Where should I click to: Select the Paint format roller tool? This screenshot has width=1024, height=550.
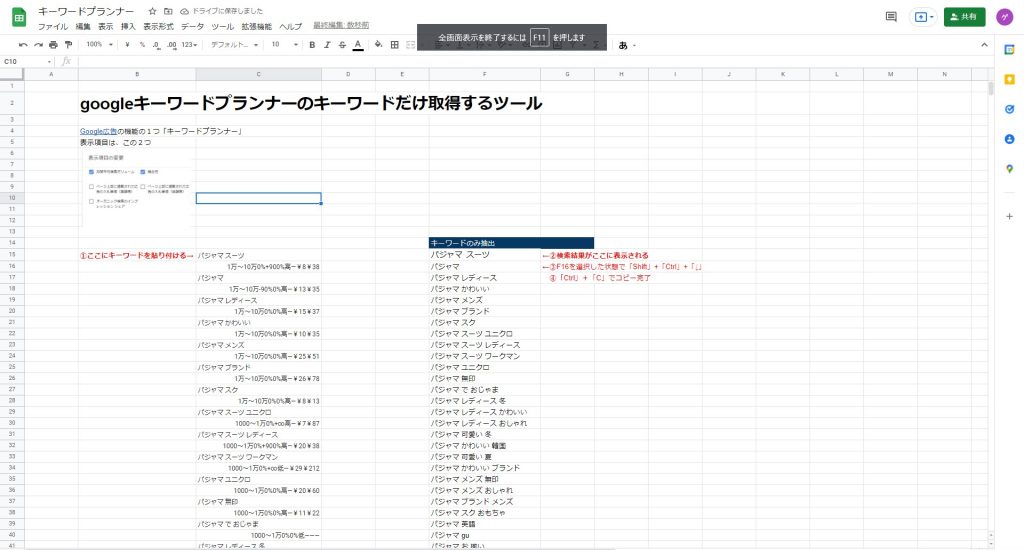[68, 45]
